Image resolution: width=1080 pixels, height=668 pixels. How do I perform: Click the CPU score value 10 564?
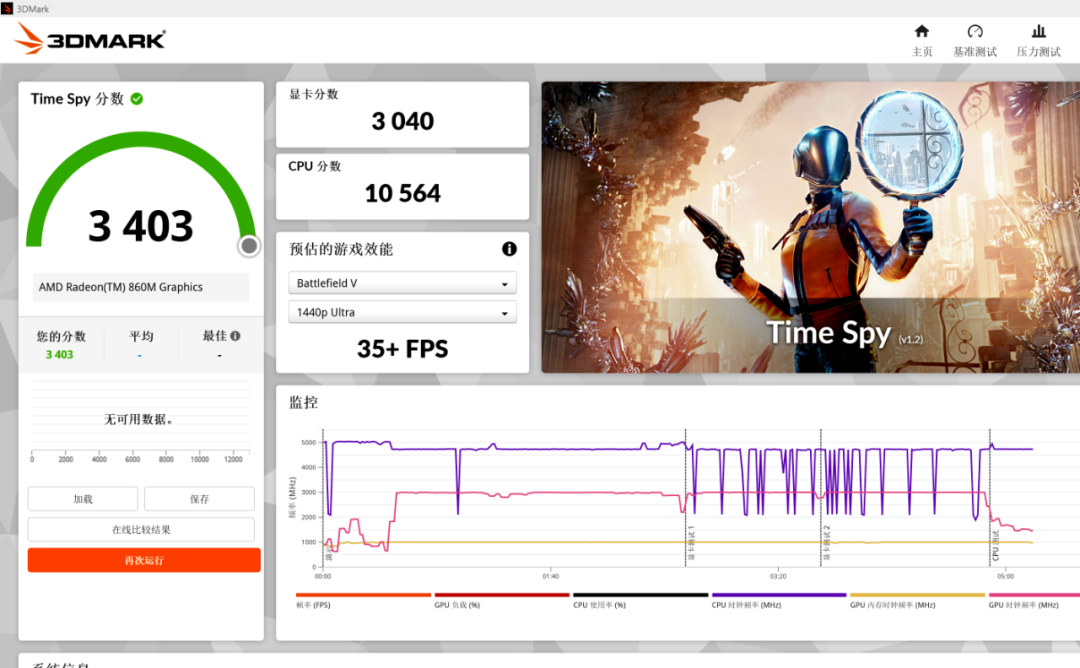pos(402,194)
